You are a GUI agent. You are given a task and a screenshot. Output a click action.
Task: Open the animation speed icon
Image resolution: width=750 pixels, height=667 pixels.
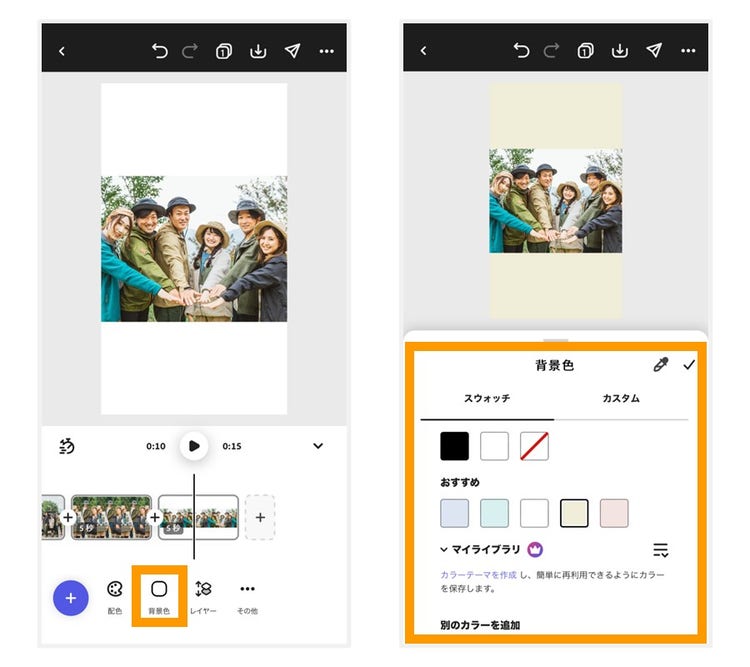[x=66, y=446]
